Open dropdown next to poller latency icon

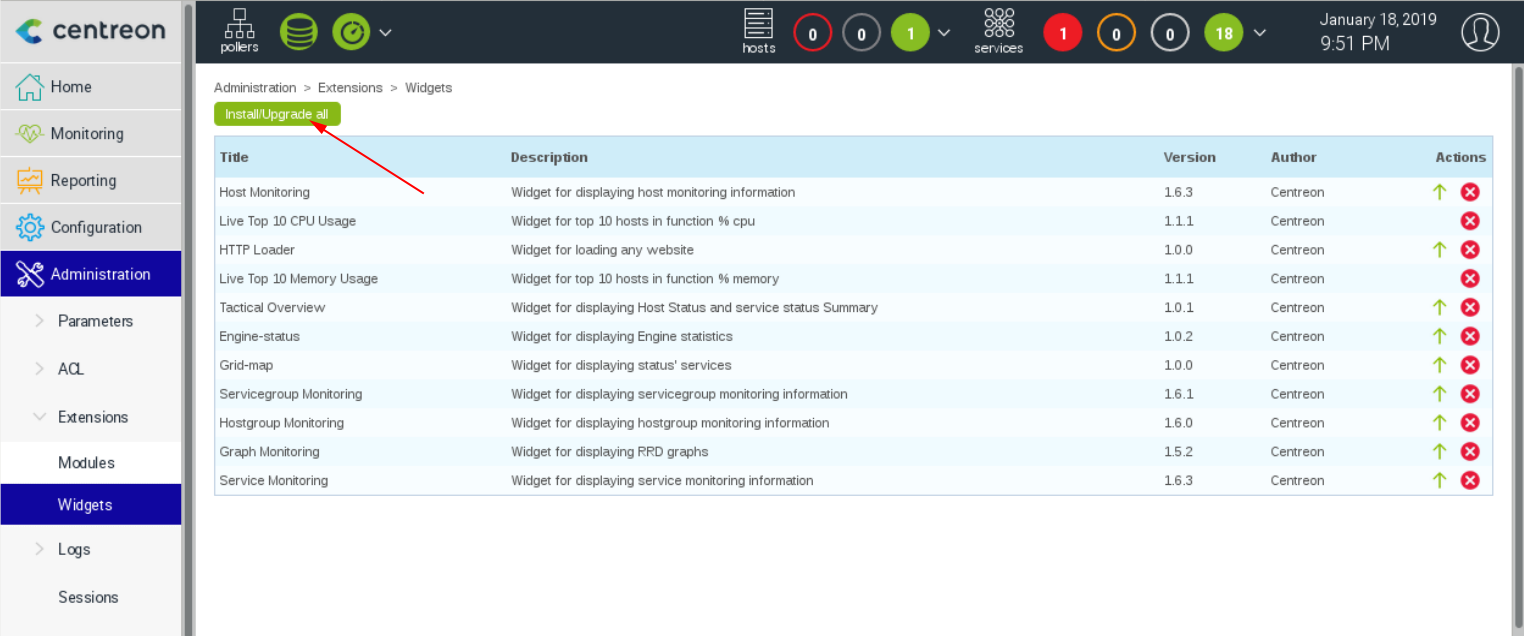click(385, 32)
